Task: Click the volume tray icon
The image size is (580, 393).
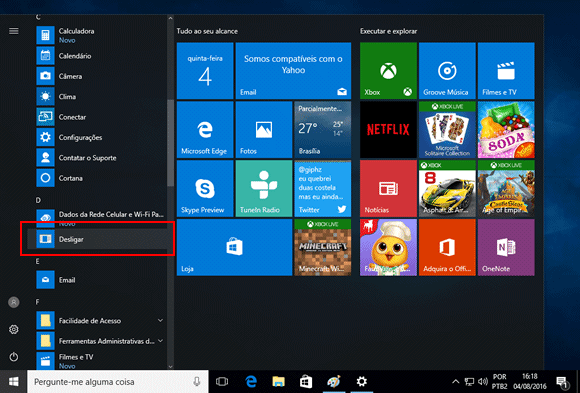Action: coord(483,382)
